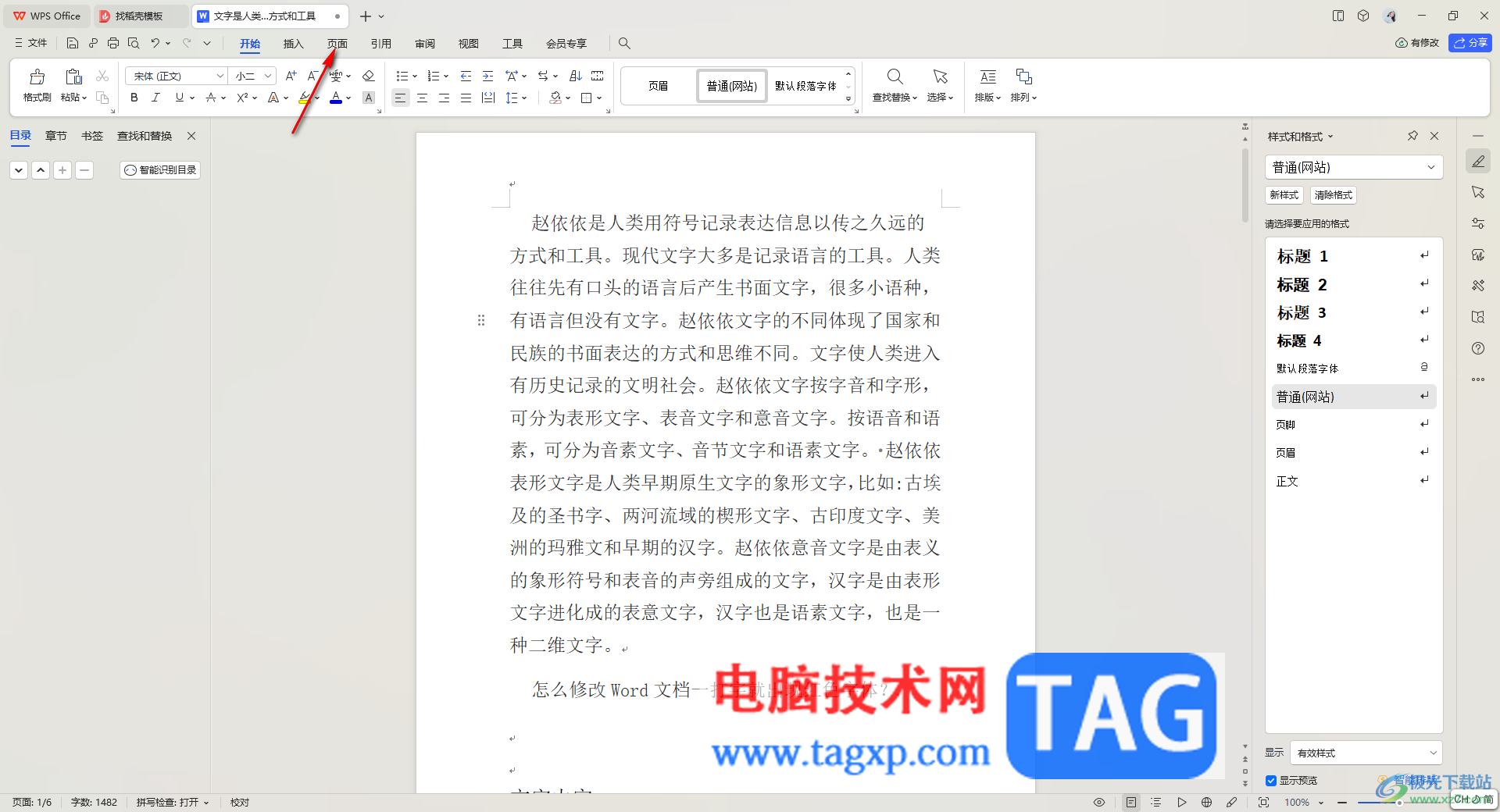Open the selection pane arrow icon in right sidebar

(x=1478, y=192)
